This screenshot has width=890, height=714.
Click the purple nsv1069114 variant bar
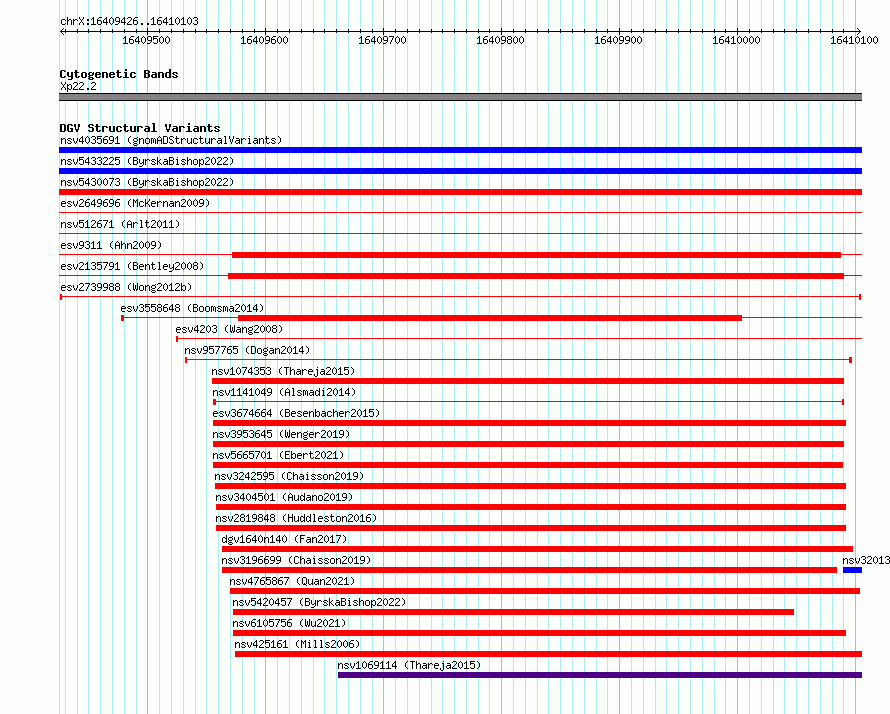coord(600,675)
